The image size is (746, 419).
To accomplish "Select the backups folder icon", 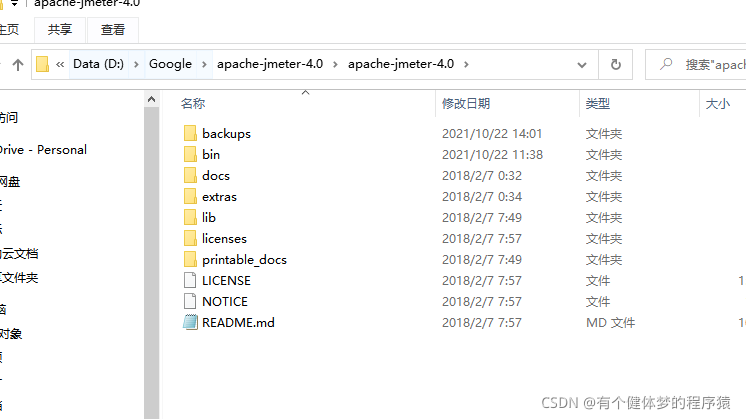I will click(190, 134).
